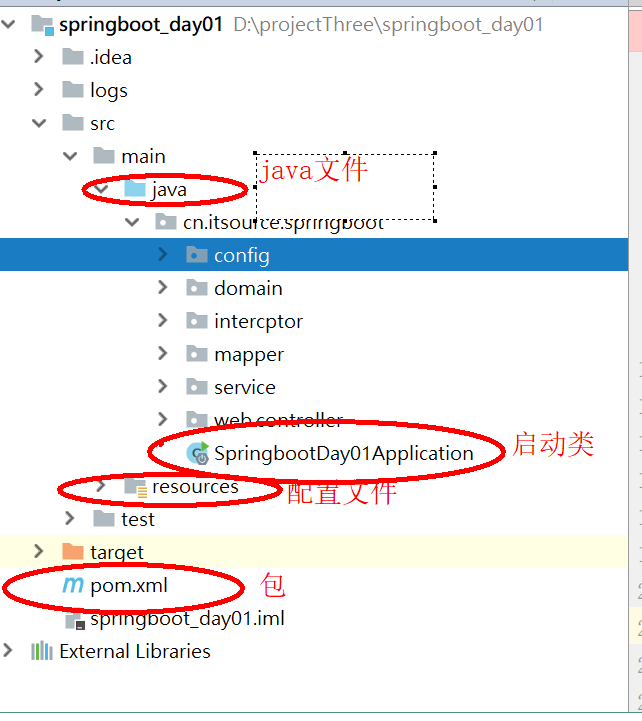
Task: Click the External Libraries bars icon
Action: click(42, 651)
